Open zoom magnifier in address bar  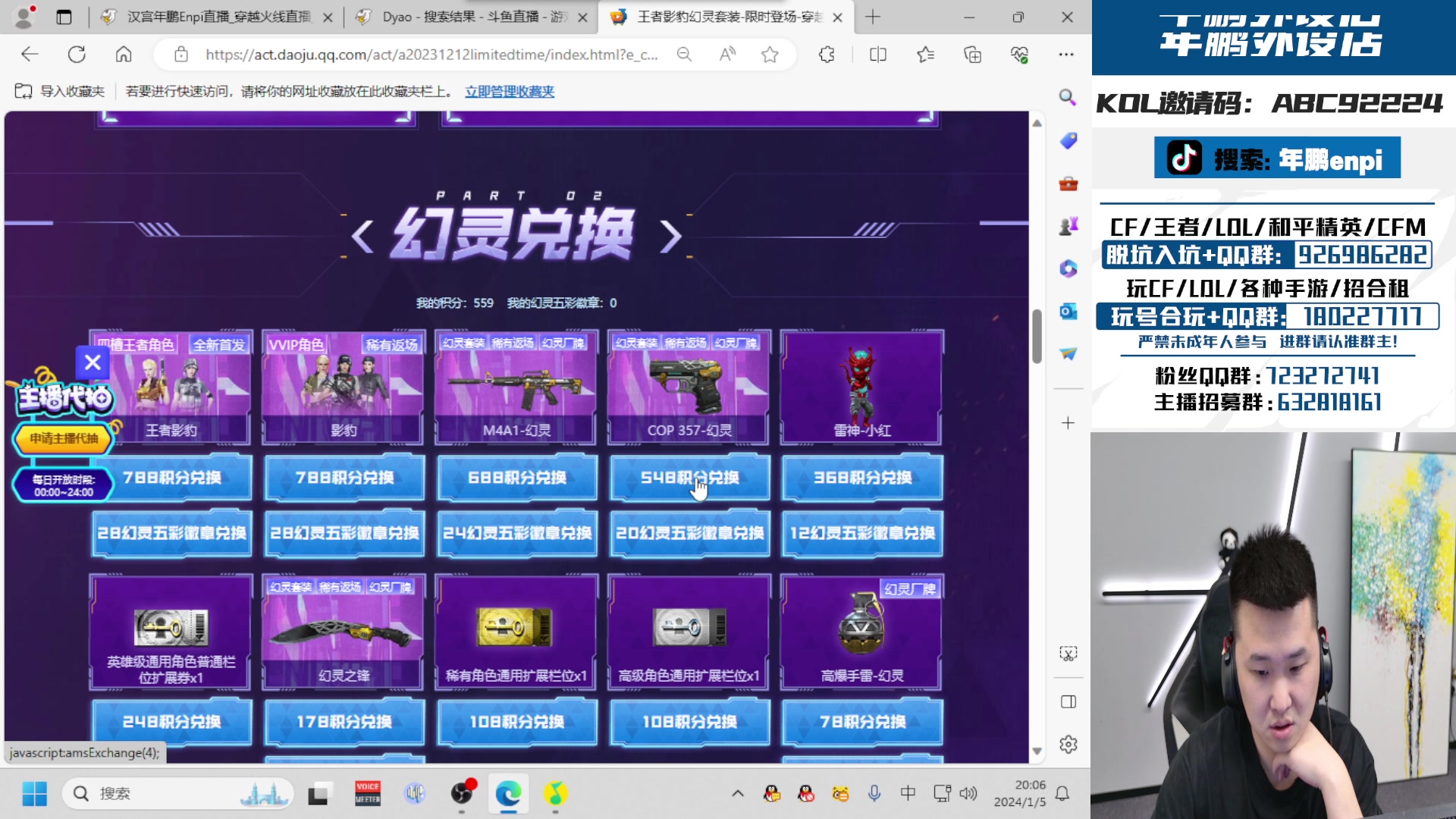pyautogui.click(x=684, y=54)
